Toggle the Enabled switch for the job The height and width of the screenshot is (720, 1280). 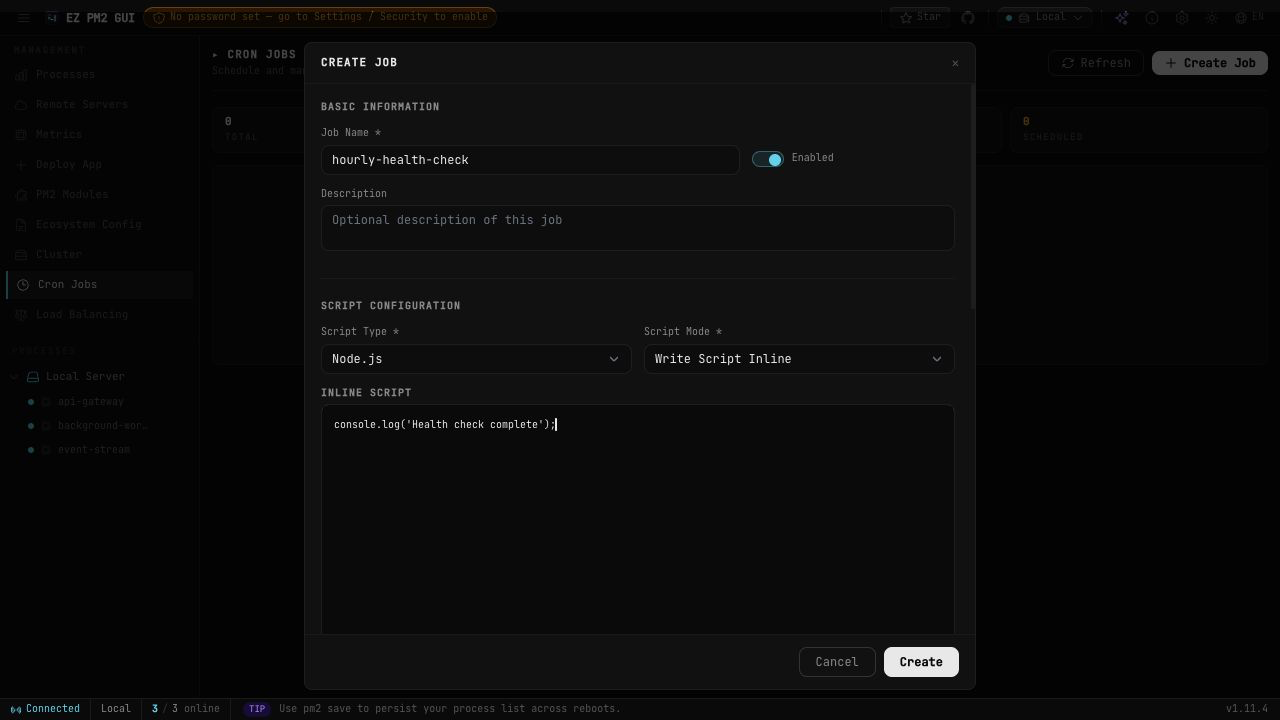coord(767,159)
